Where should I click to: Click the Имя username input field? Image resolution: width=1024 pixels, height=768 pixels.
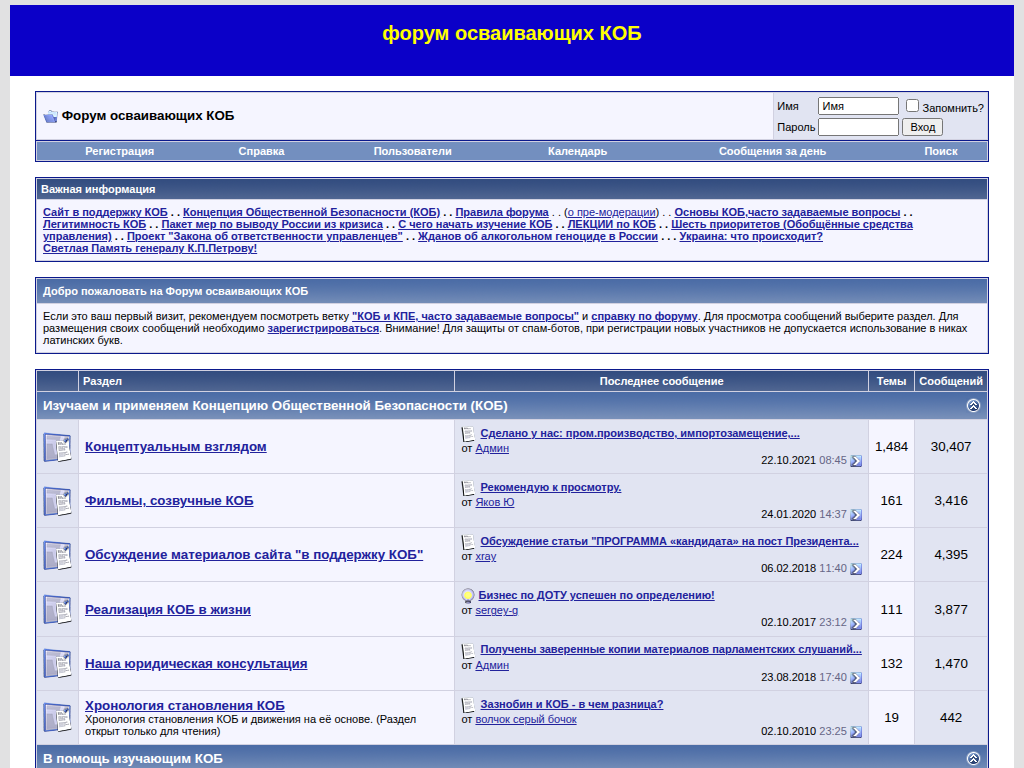click(858, 106)
